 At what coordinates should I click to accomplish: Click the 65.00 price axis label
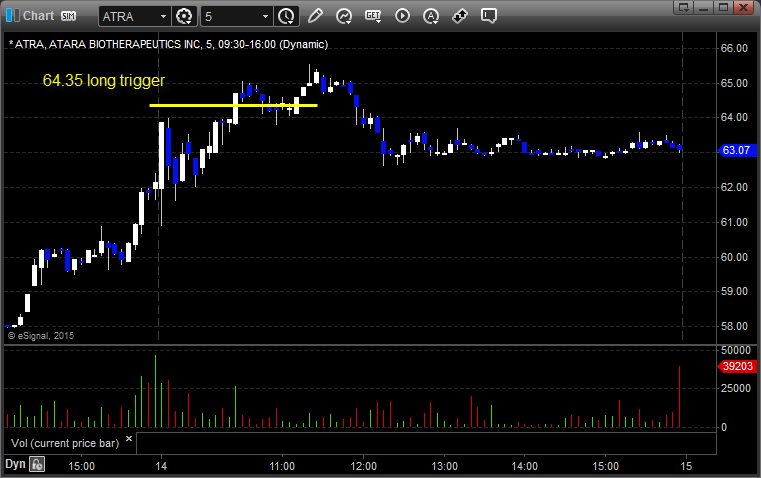[x=734, y=83]
